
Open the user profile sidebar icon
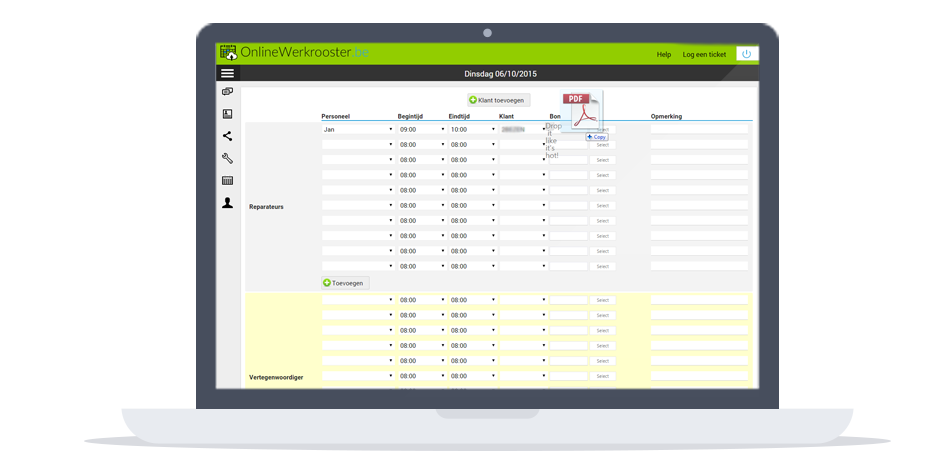(x=228, y=203)
